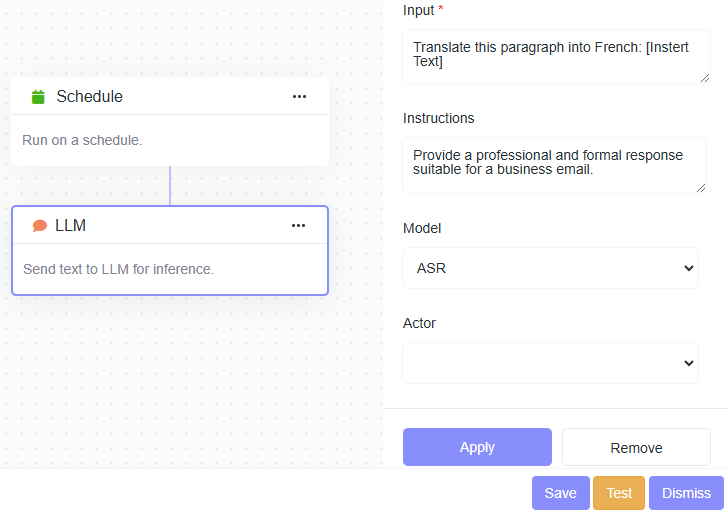Run the orange Test button
The width and height of the screenshot is (728, 514).
pyautogui.click(x=619, y=493)
